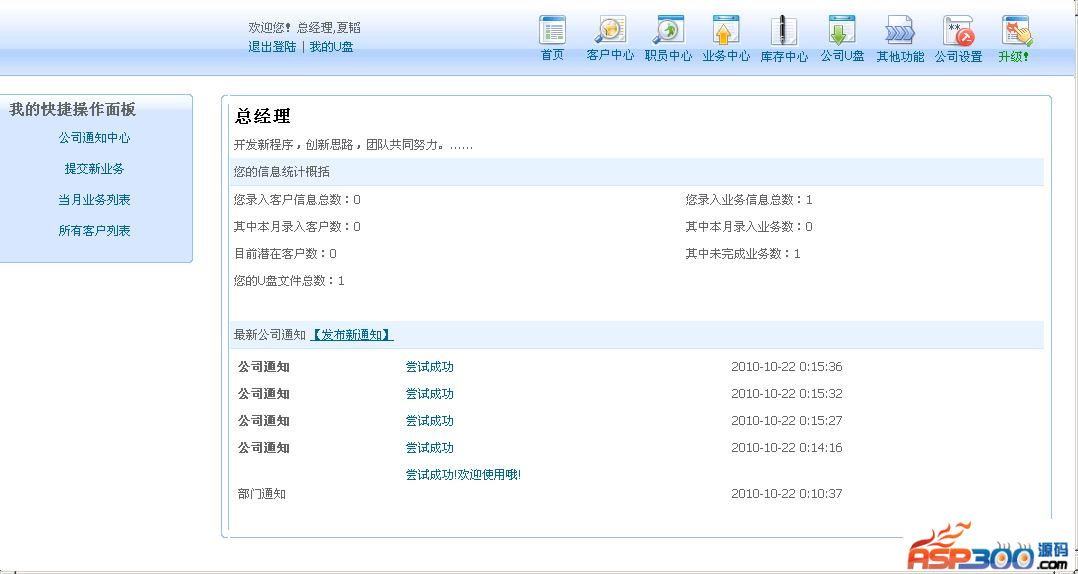Open the 我的U盘 link

[x=331, y=47]
